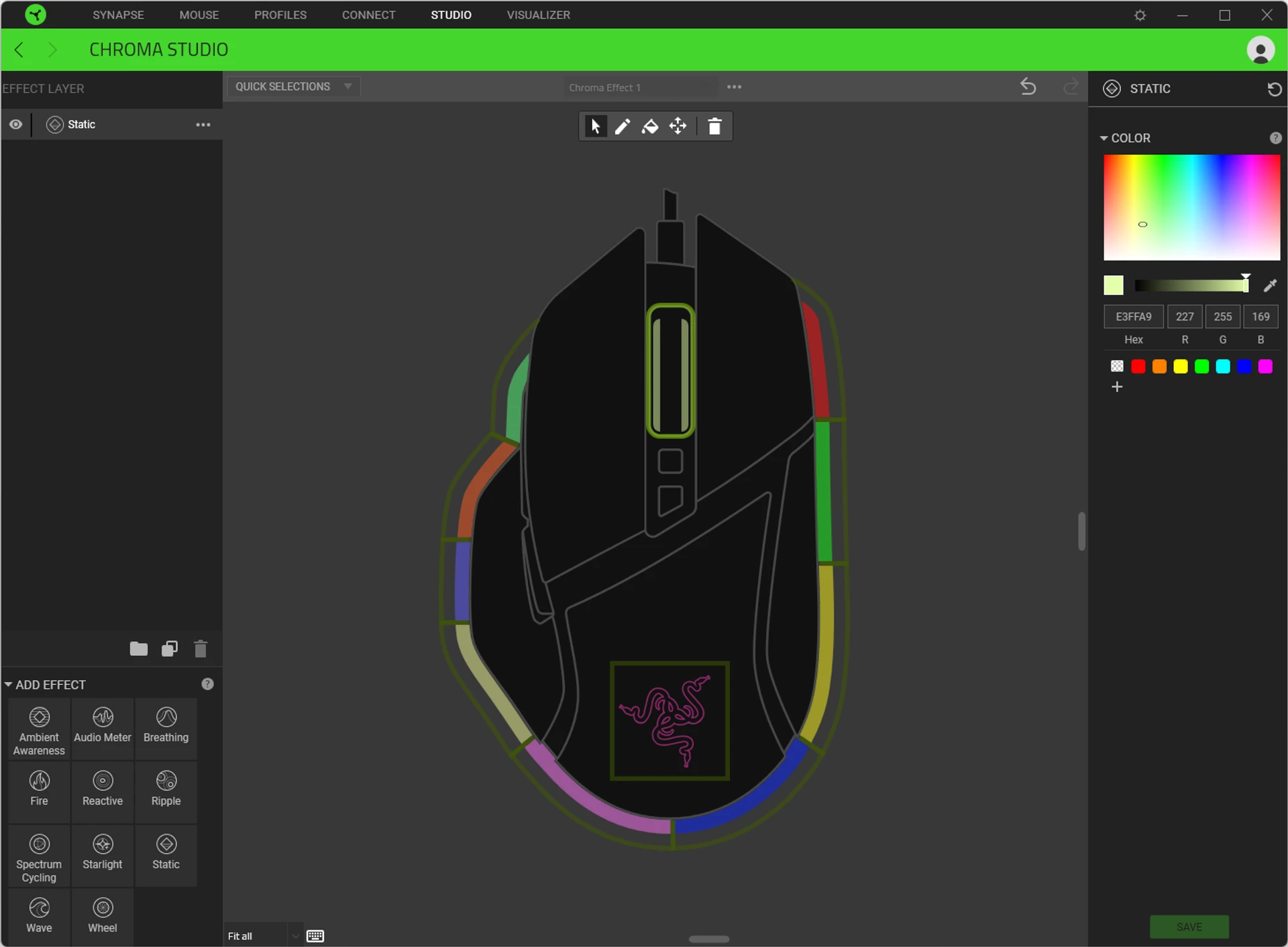Image resolution: width=1288 pixels, height=947 pixels.
Task: Add the Ripple effect
Action: [x=166, y=792]
